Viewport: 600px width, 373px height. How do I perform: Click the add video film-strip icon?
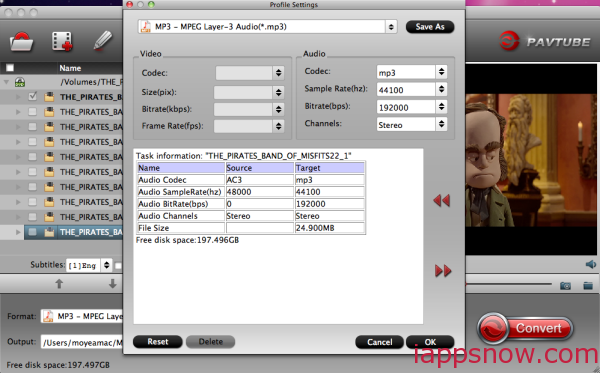(x=62, y=41)
